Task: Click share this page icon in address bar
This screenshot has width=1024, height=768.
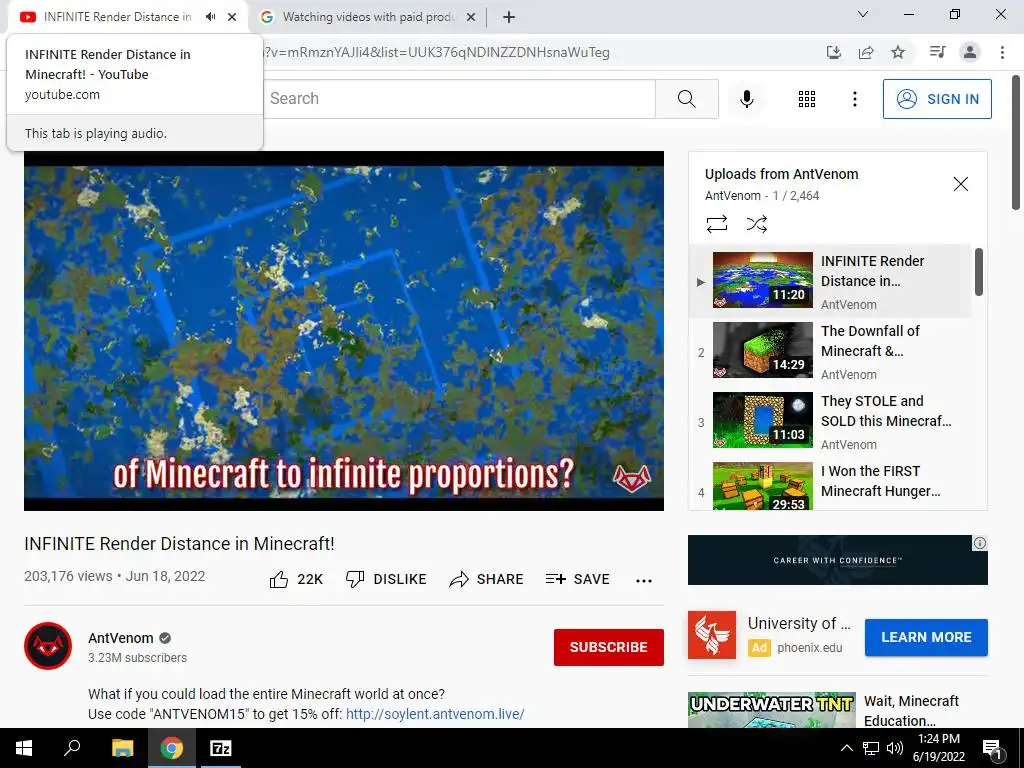Action: [x=866, y=52]
